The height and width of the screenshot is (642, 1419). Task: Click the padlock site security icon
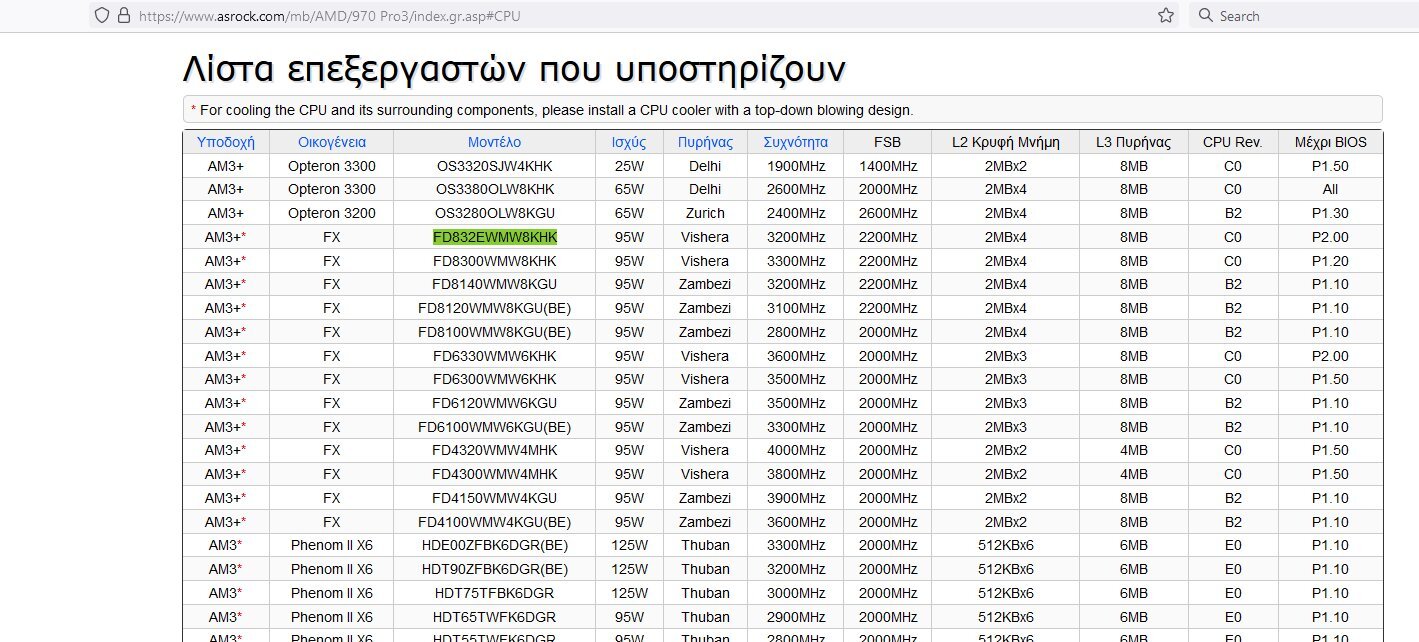(x=124, y=16)
